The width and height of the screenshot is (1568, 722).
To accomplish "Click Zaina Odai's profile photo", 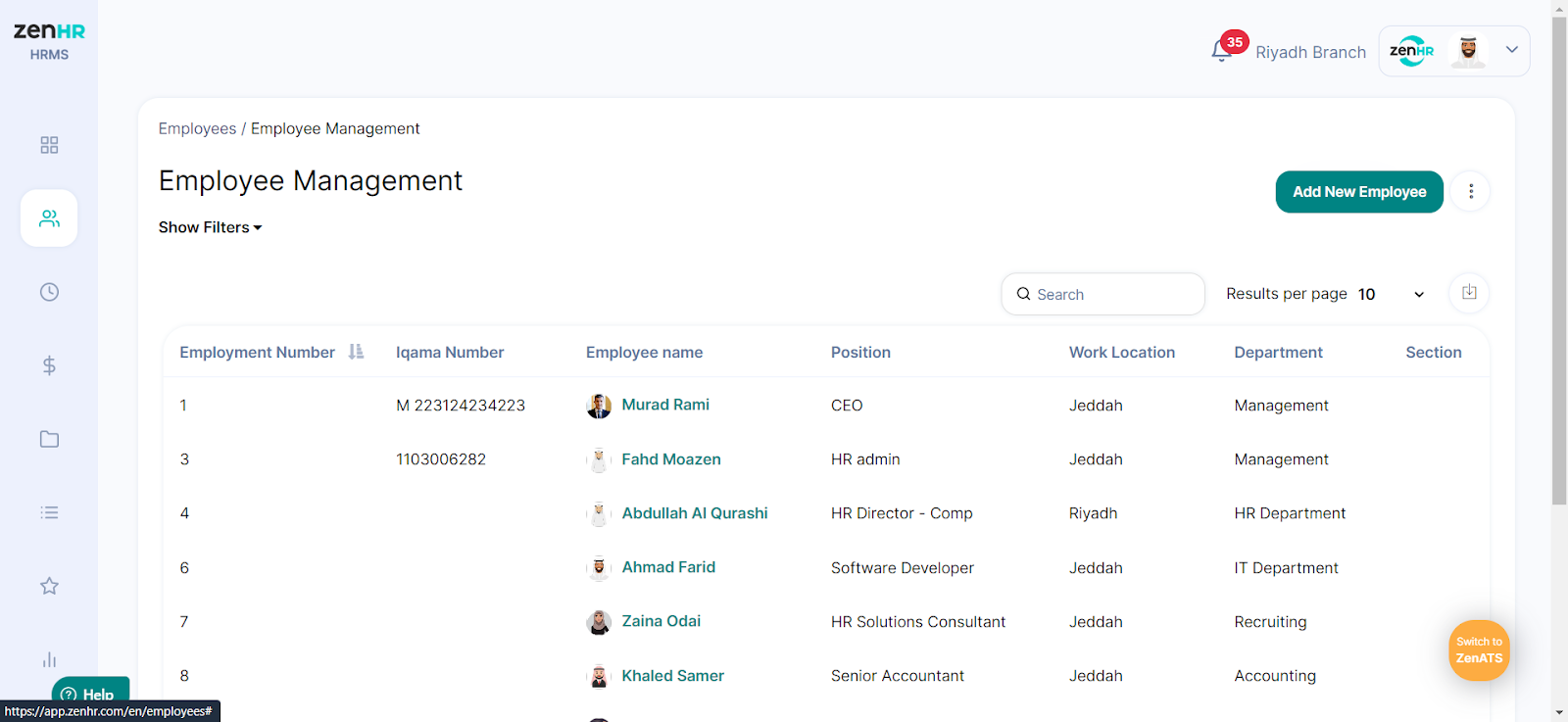I will (x=599, y=622).
